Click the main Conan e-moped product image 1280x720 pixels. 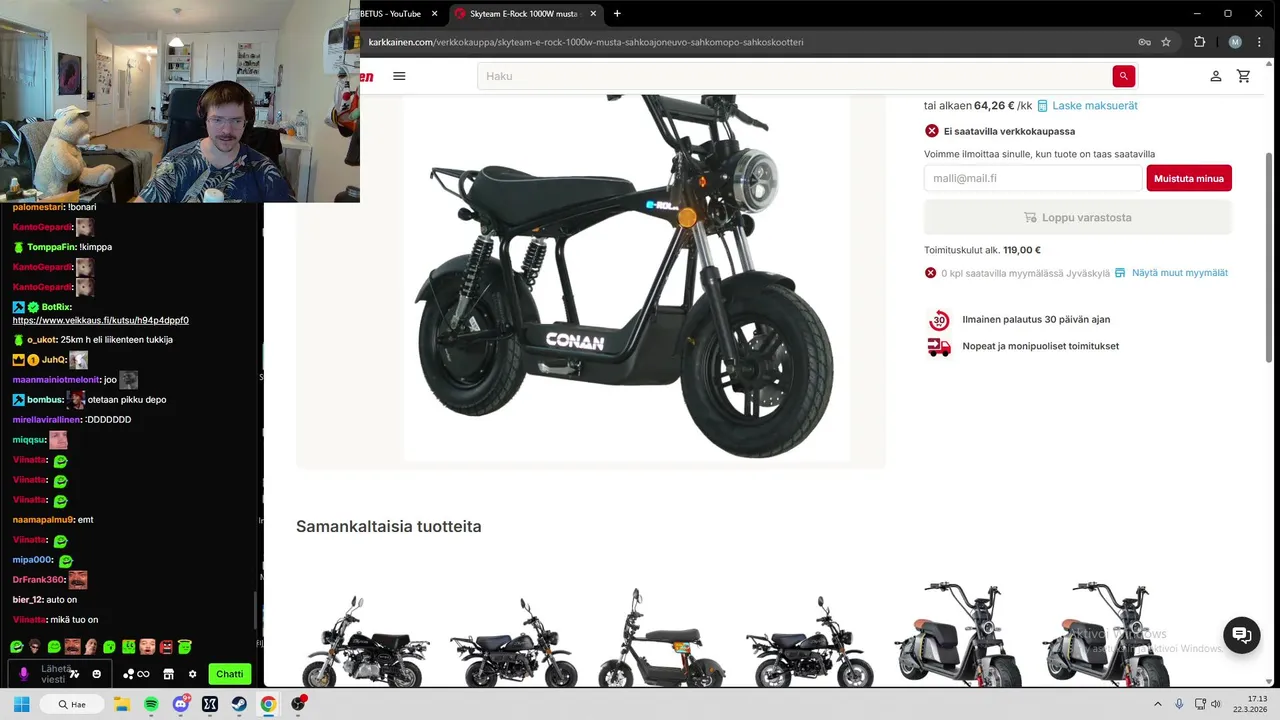click(x=627, y=277)
